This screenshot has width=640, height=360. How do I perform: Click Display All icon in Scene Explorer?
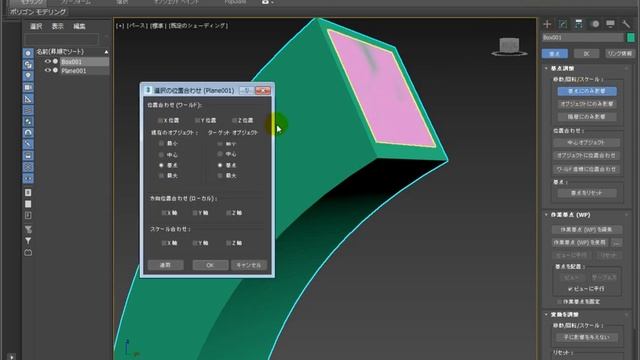(28, 192)
